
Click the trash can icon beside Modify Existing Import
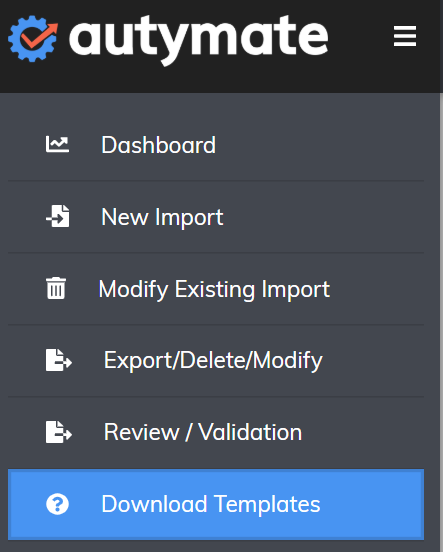click(x=56, y=288)
